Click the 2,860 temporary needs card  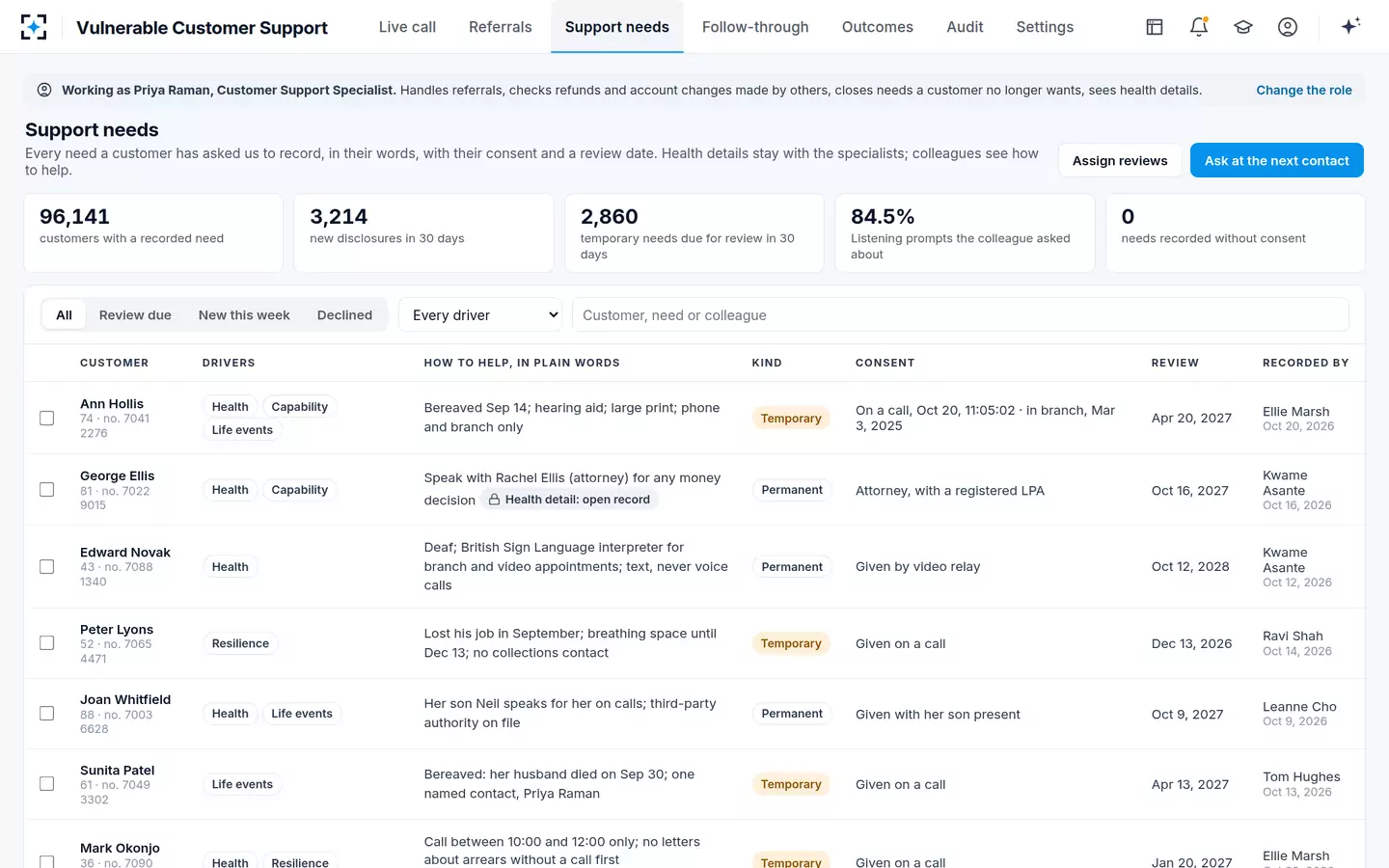coord(694,233)
